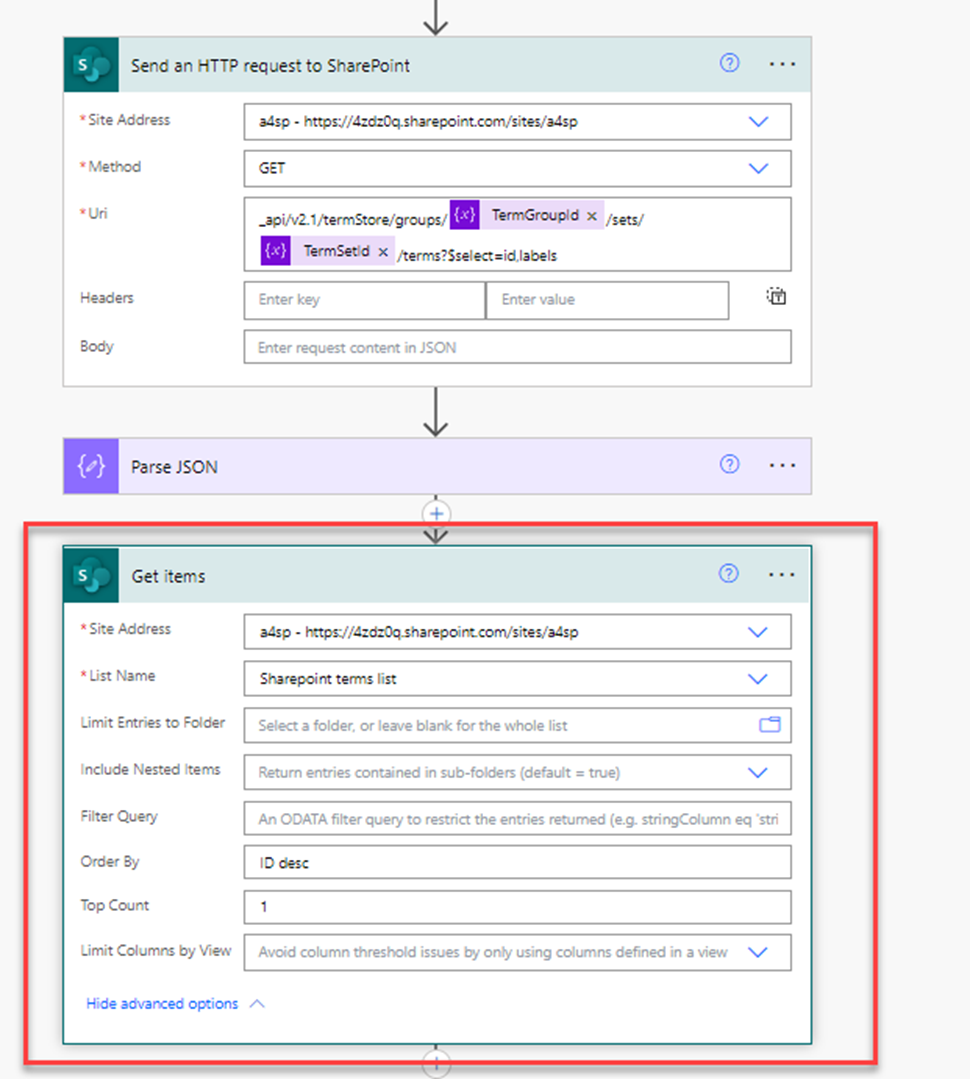Open the Method dropdown showing GET
Image resolution: width=970 pixels, height=1079 pixels.
click(x=758, y=168)
